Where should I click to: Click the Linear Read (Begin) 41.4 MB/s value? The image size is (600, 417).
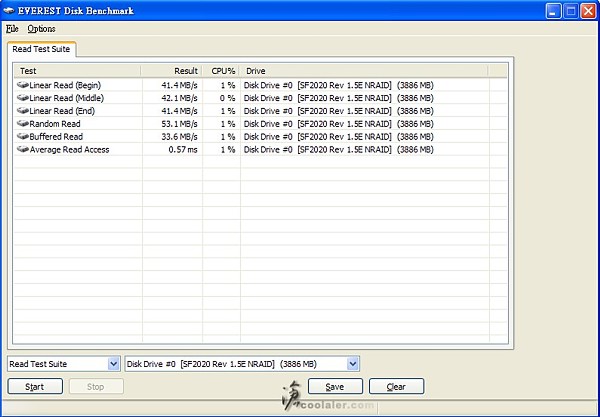(179, 85)
